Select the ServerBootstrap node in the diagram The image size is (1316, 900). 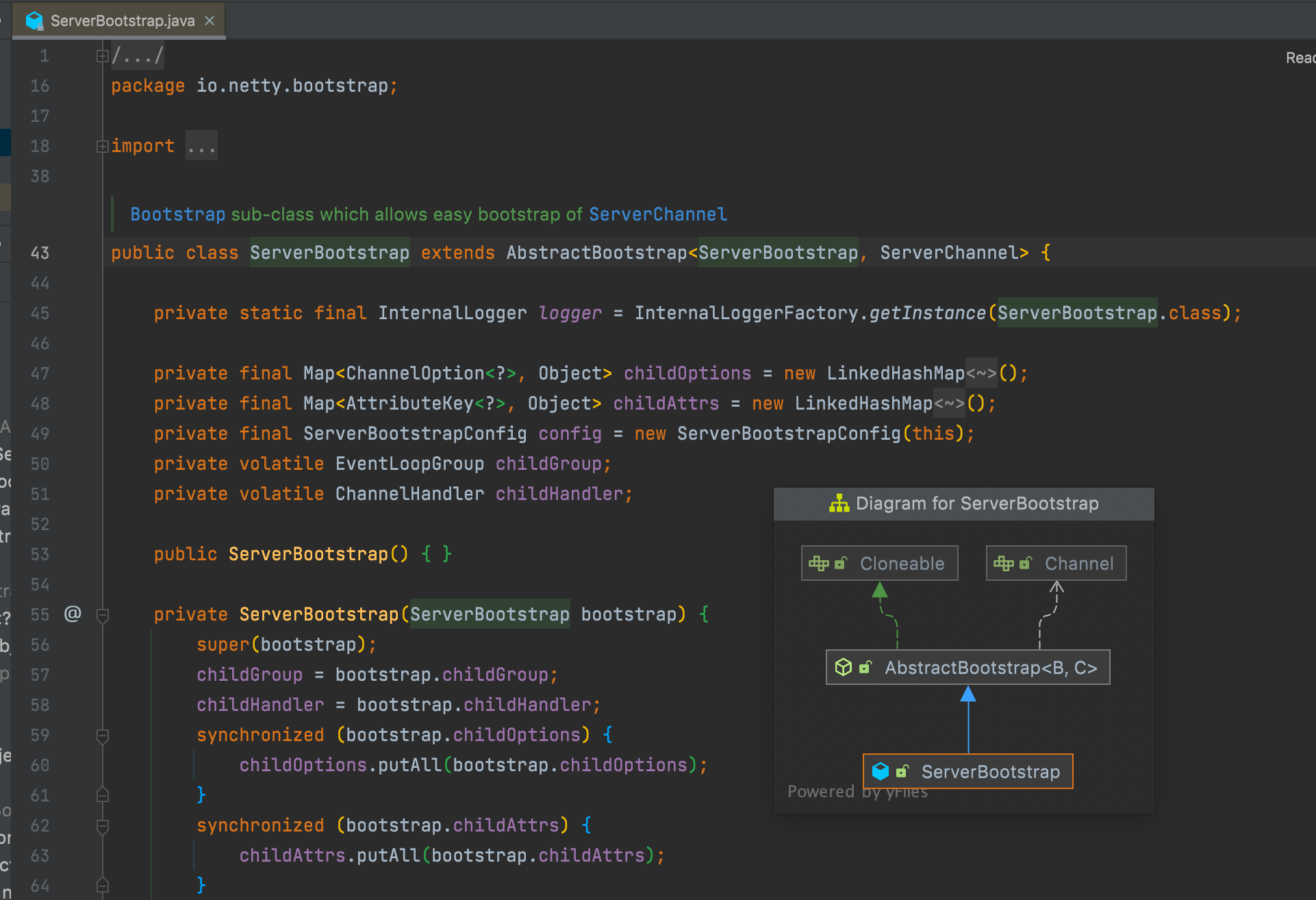click(x=967, y=771)
